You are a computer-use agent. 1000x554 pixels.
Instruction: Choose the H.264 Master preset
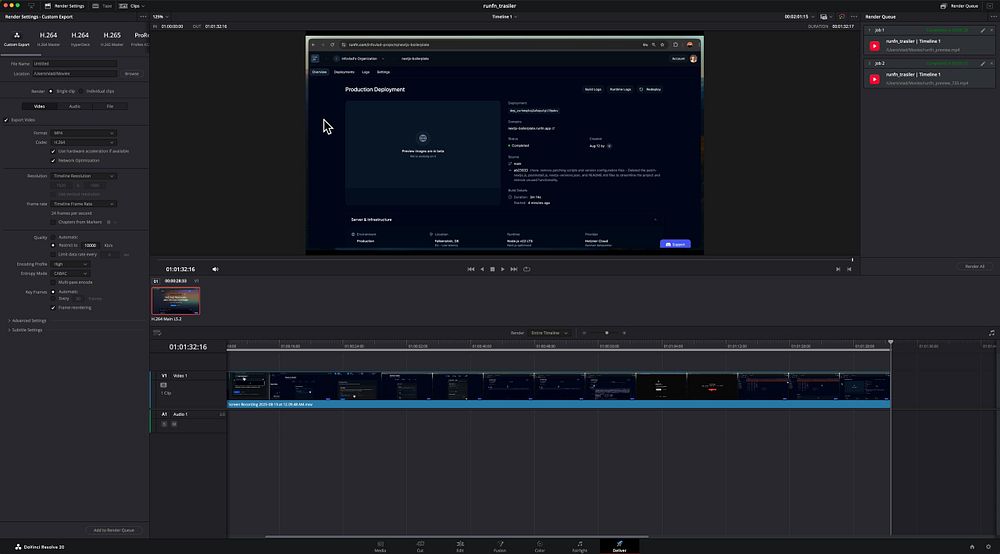[48, 39]
